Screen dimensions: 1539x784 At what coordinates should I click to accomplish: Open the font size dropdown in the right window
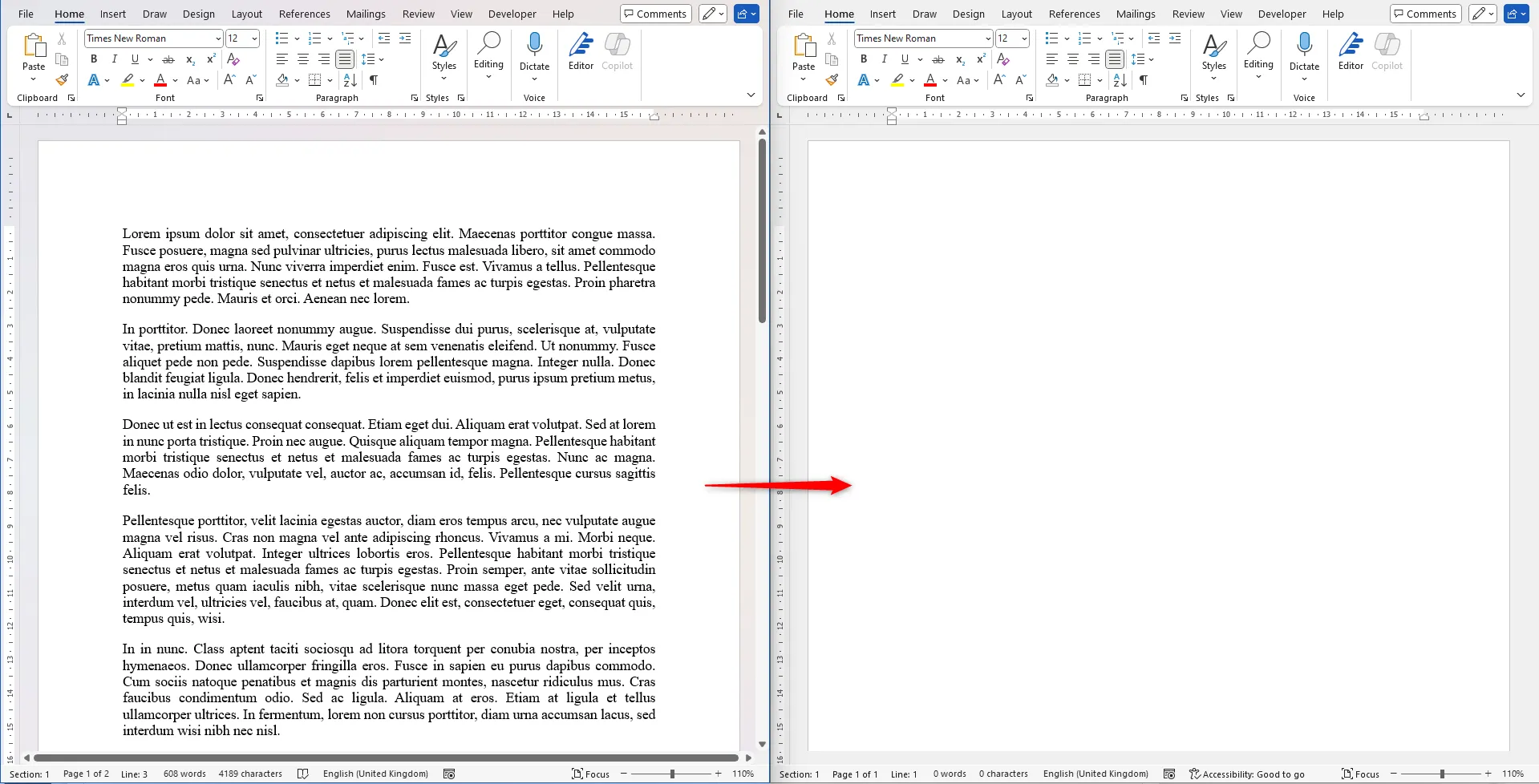[x=1024, y=38]
